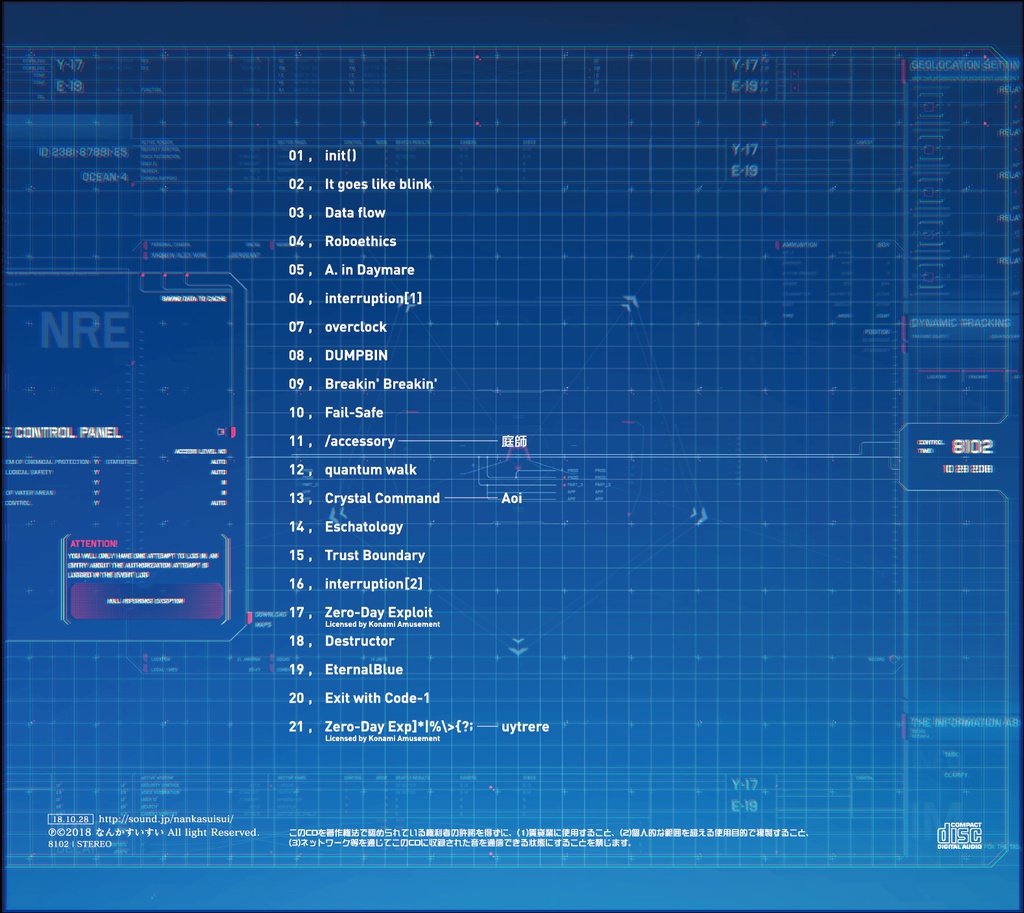The image size is (1024, 913).
Task: Click the 'DYNAMIC TRACKING' panel heading
Action: 961,323
